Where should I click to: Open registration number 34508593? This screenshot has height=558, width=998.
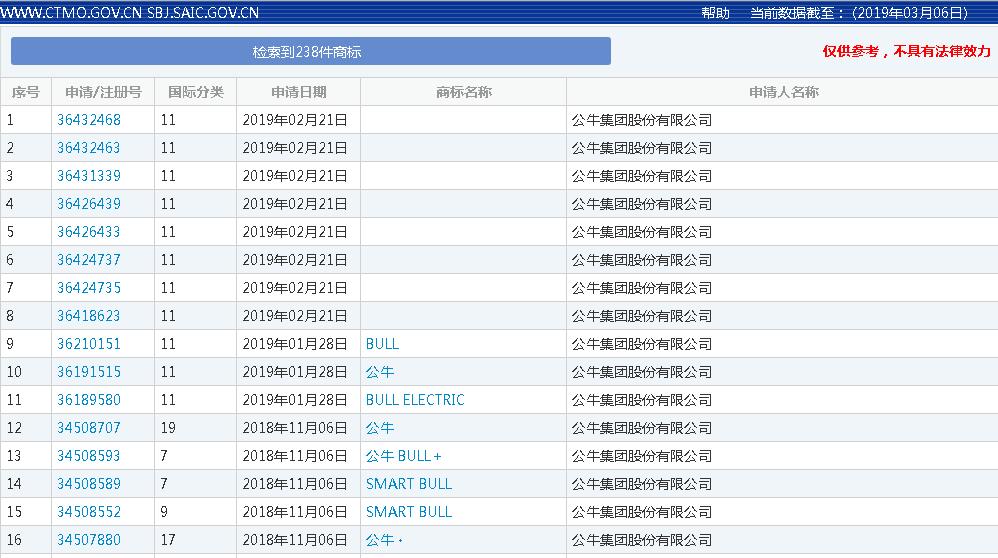88,456
